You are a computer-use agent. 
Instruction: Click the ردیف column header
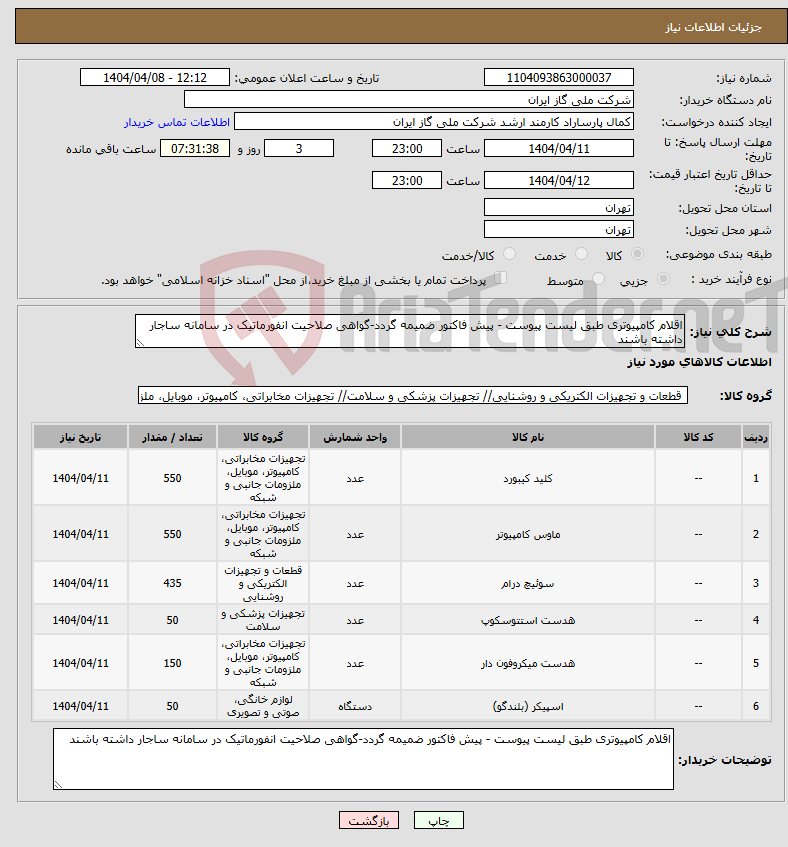(756, 437)
